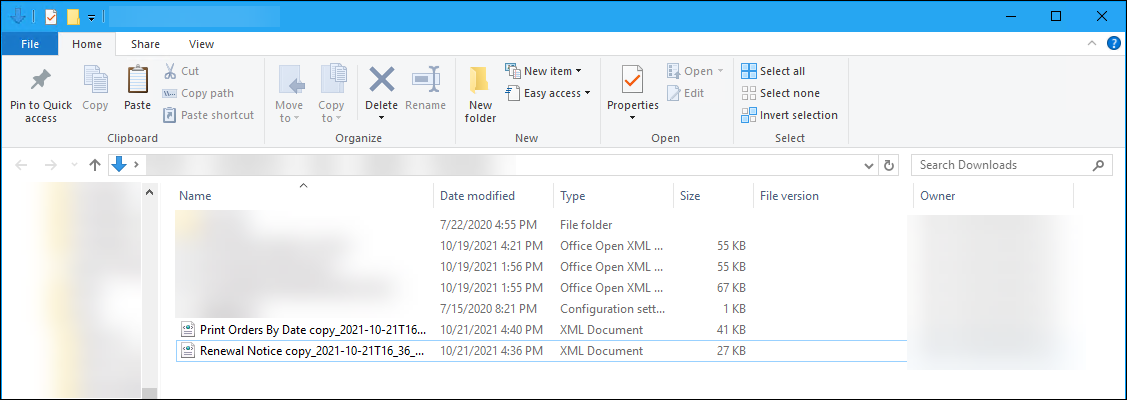Click the Rename icon
The width and height of the screenshot is (1127, 400).
click(425, 79)
